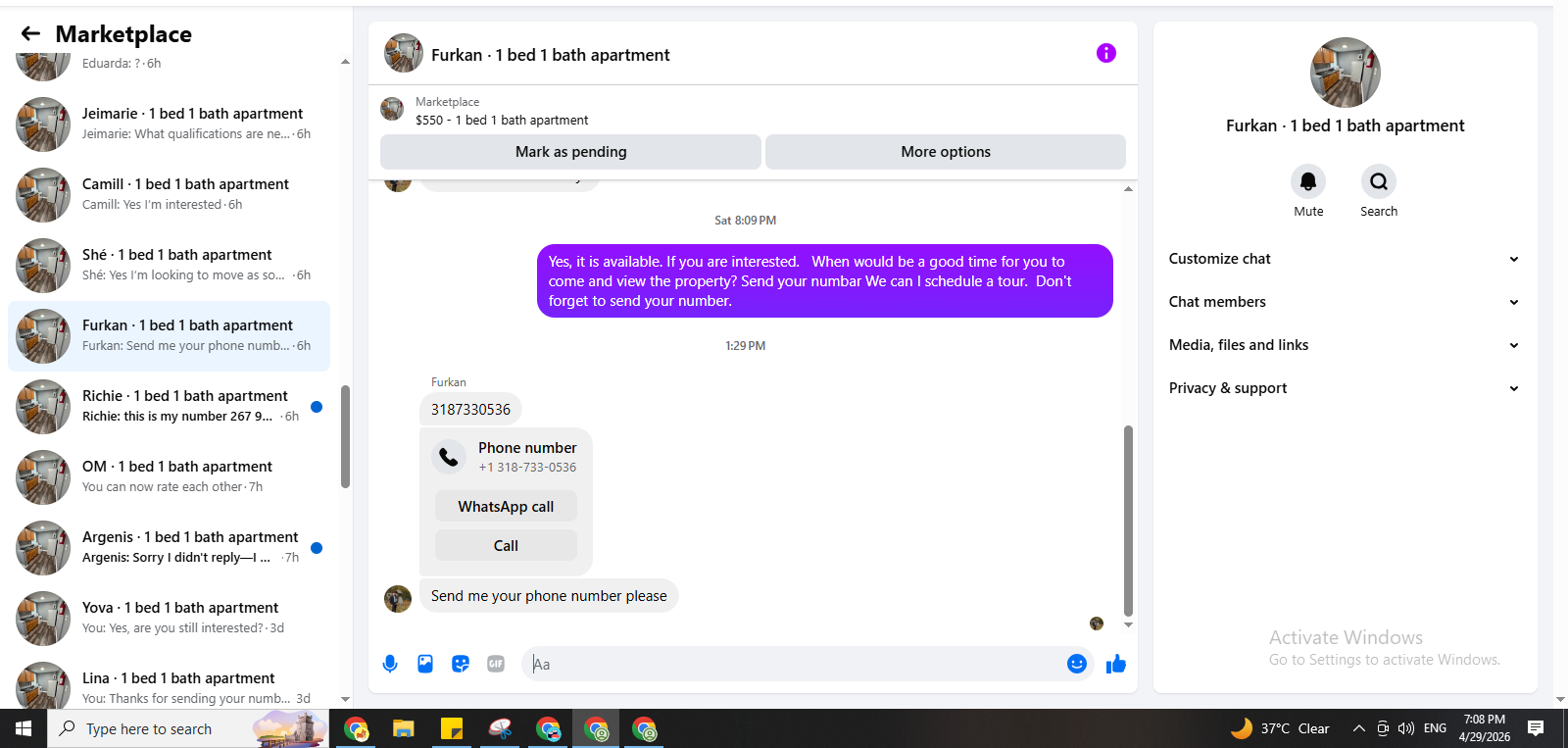The image size is (1568, 748).
Task: Go back using Marketplace arrow
Action: (x=30, y=33)
